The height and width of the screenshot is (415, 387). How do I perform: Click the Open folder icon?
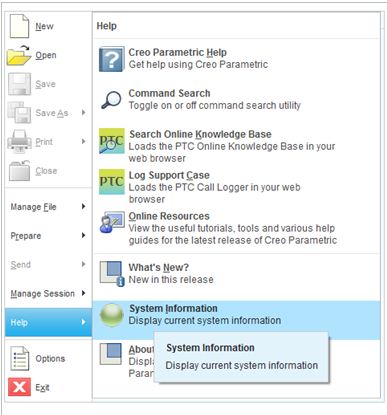[x=19, y=55]
